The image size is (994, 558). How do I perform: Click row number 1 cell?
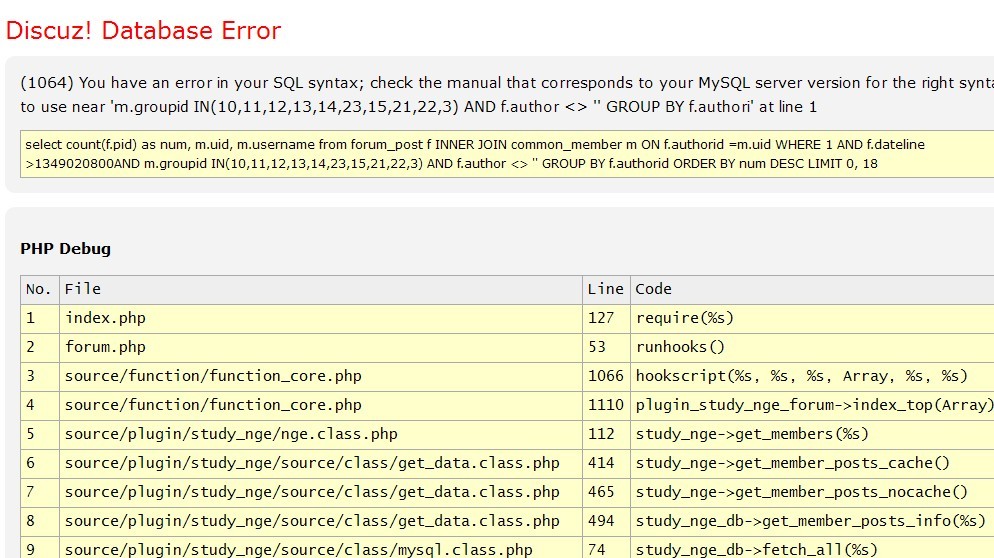(x=40, y=319)
